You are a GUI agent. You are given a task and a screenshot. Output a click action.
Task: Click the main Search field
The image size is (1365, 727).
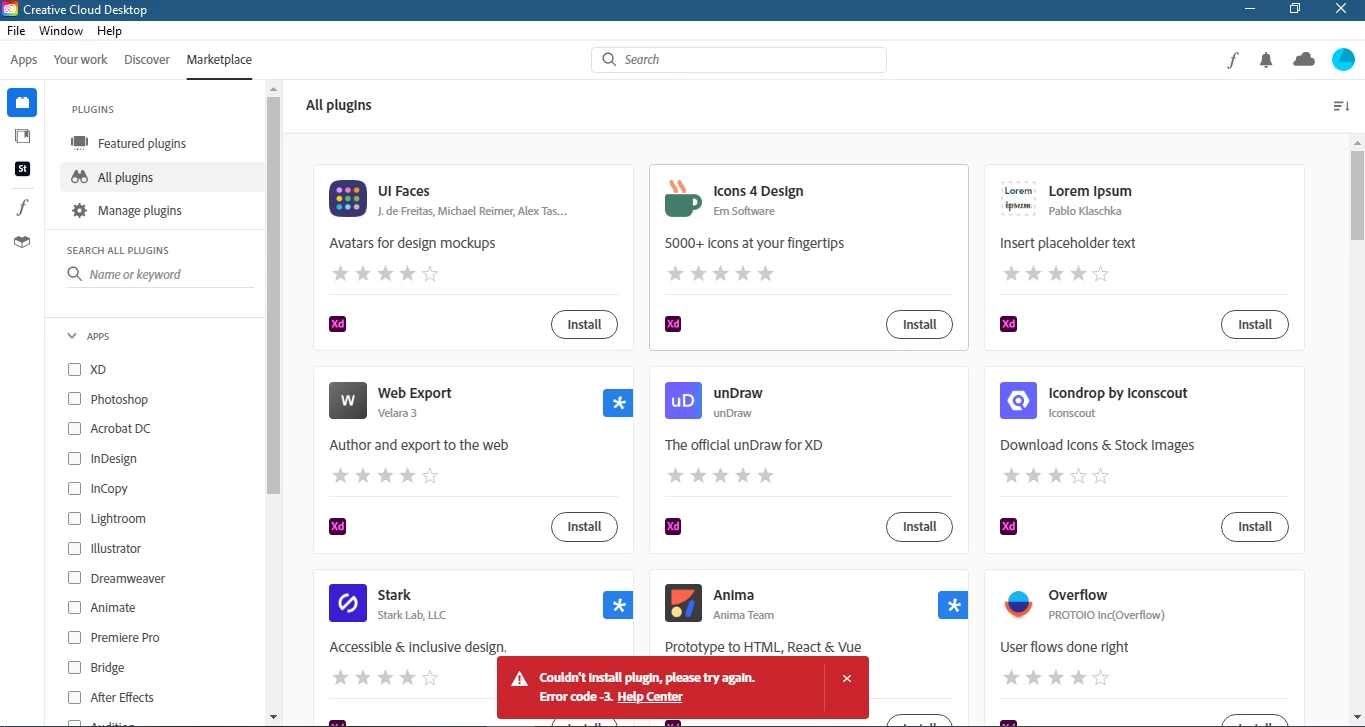pos(739,60)
